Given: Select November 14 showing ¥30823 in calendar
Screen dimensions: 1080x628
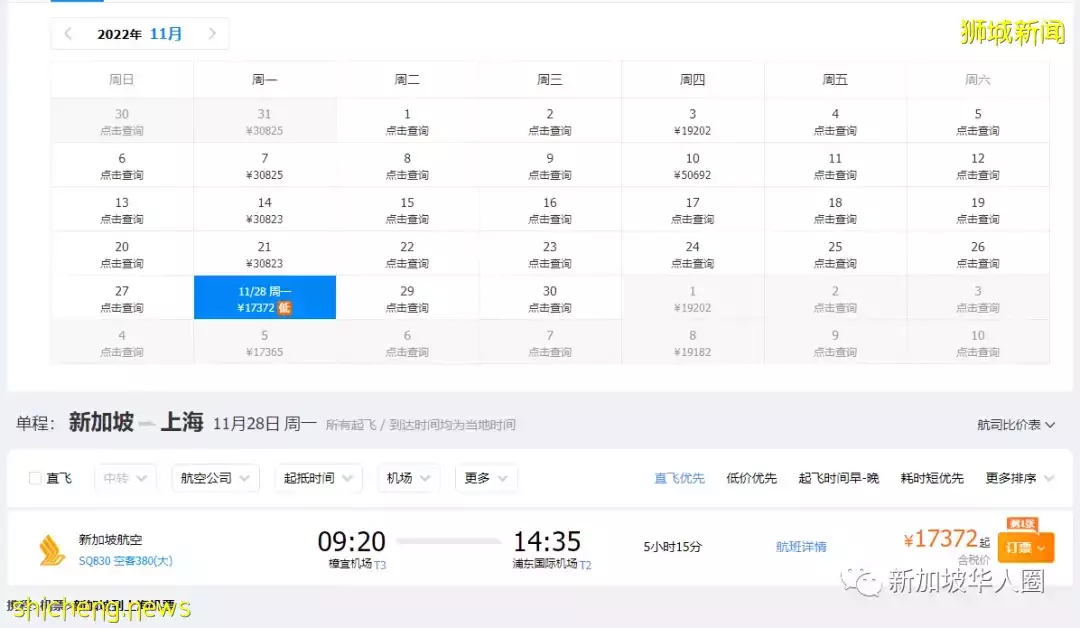Looking at the screenshot, I should 264,208.
